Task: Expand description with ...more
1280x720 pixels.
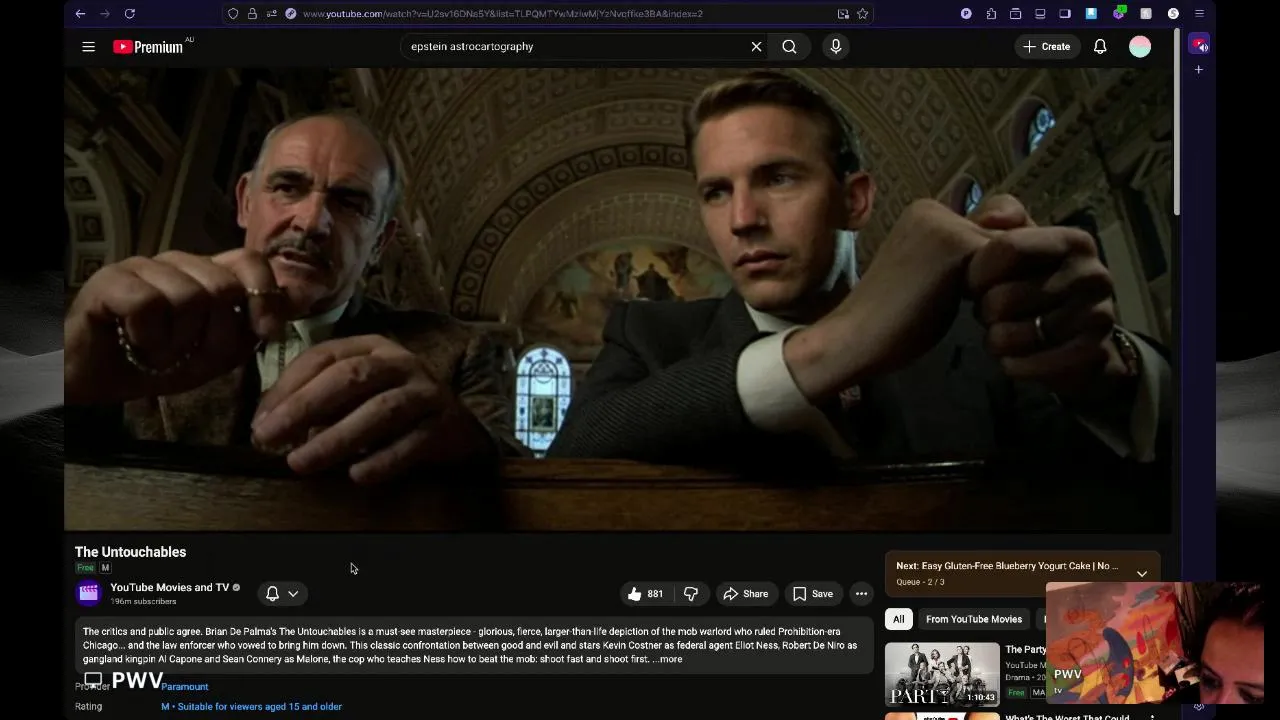Action: pyautogui.click(x=668, y=659)
